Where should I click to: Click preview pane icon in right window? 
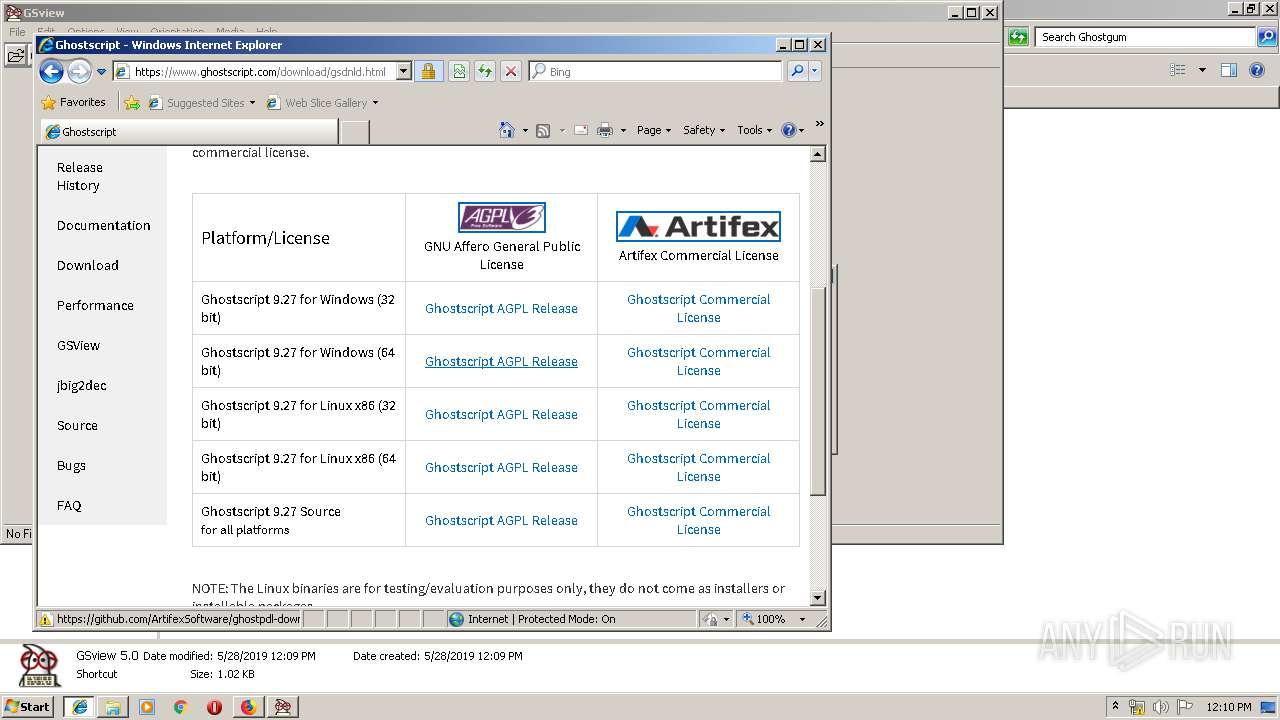1229,70
